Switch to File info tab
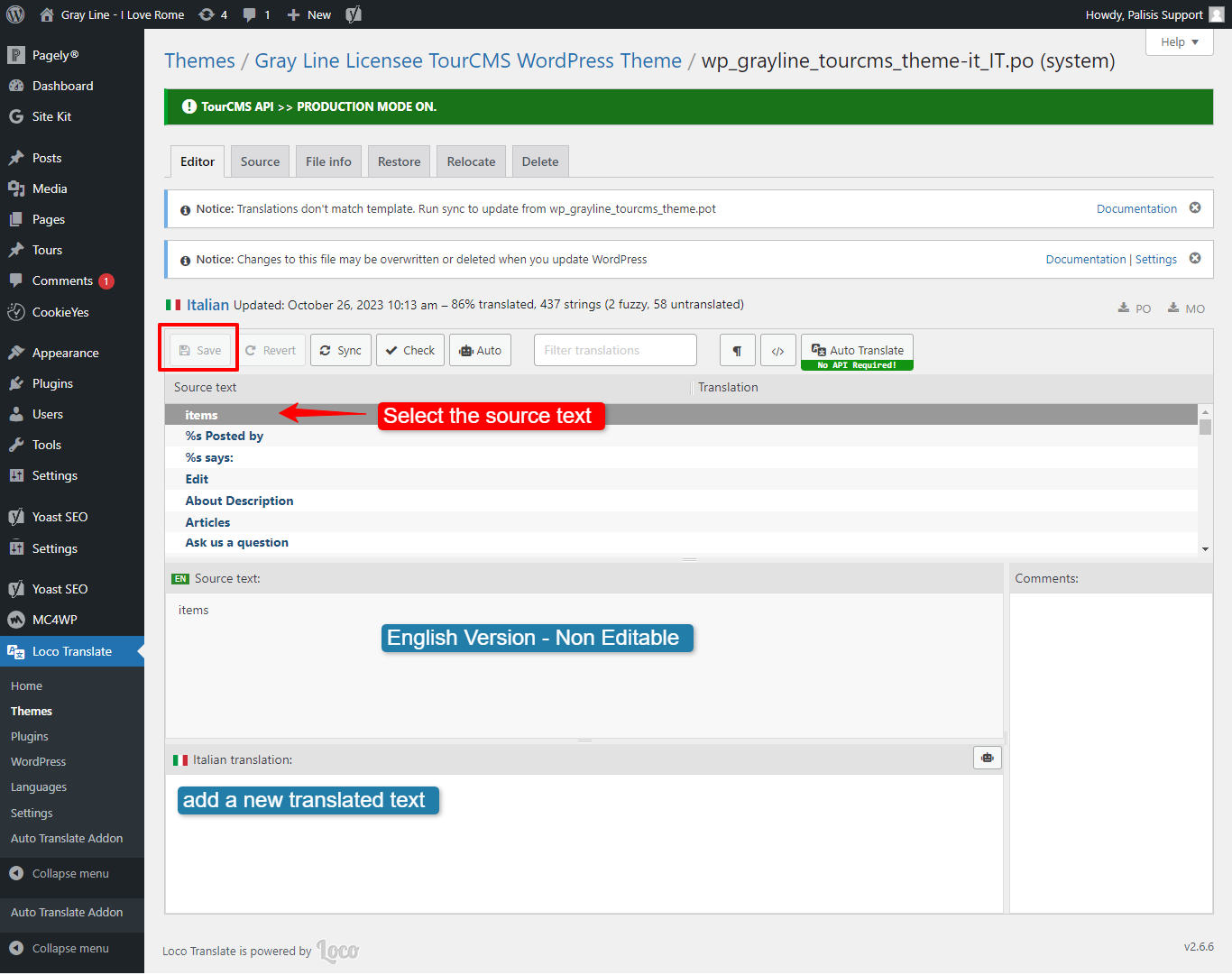Image resolution: width=1232 pixels, height=975 pixels. 328,161
